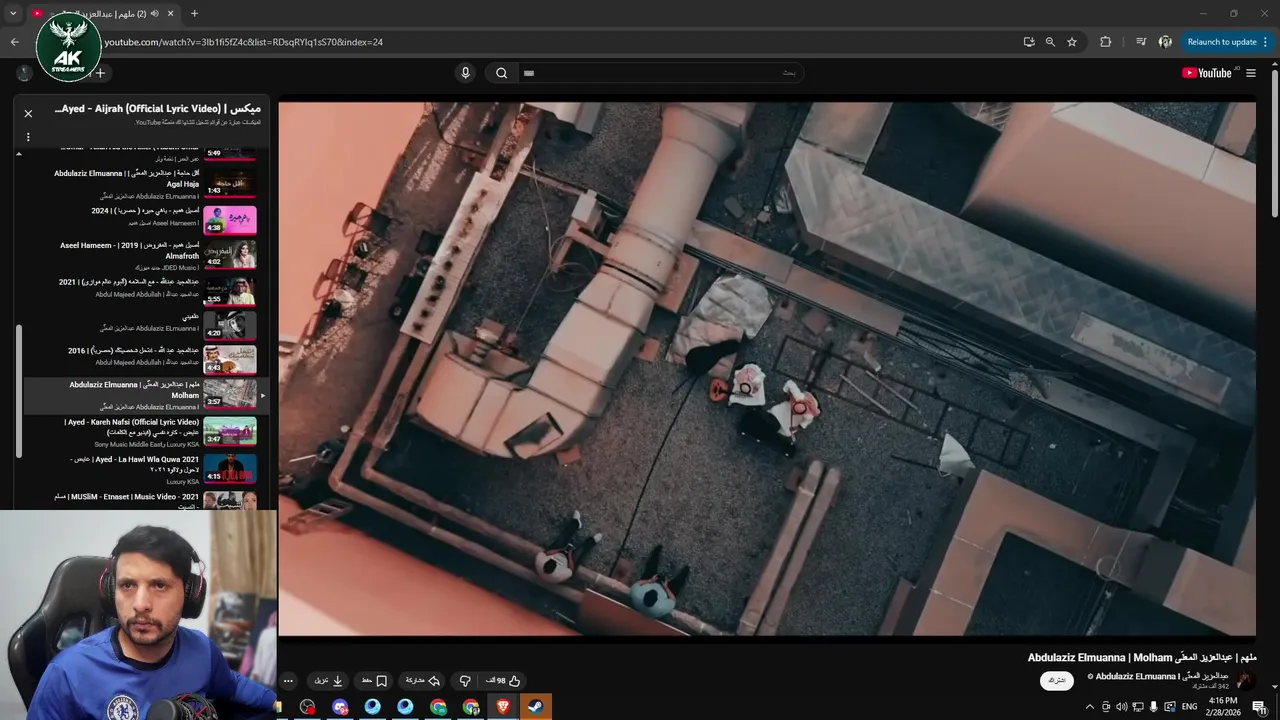Open the new tab plus button
The height and width of the screenshot is (720, 1280).
coord(194,14)
